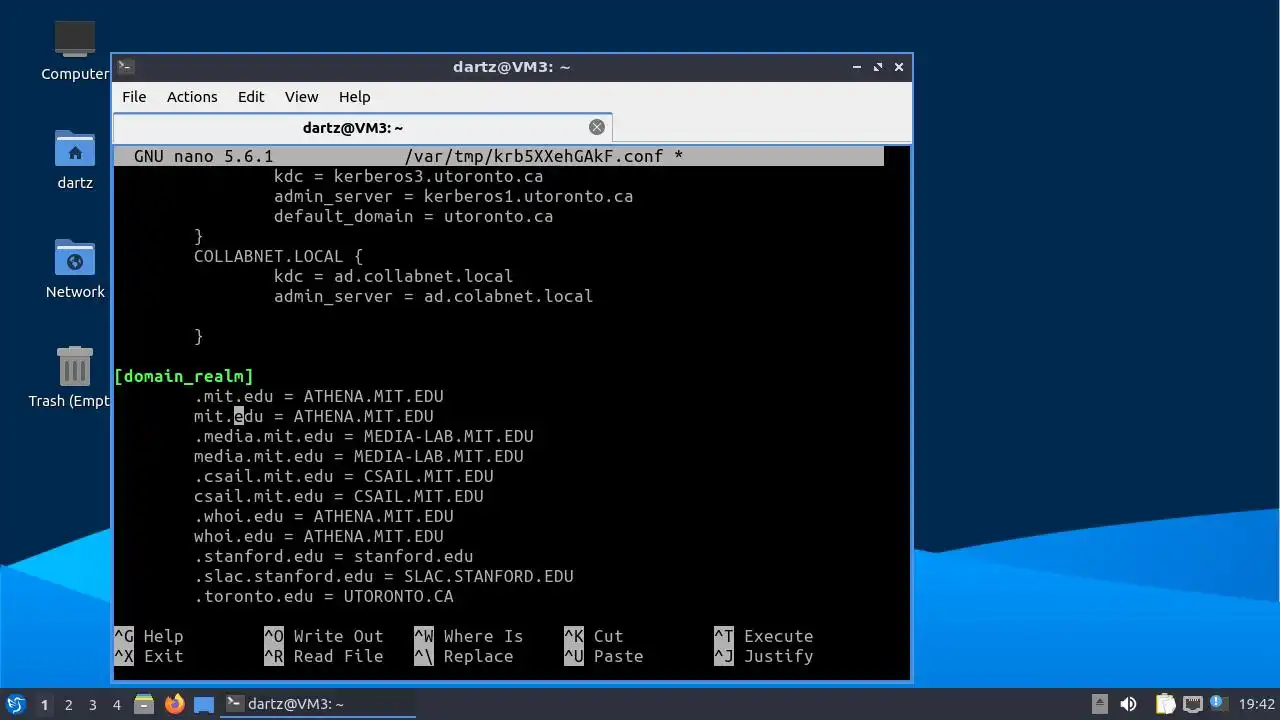Click the nano '^X Exit' shortcut label
Screen dimensions: 1280x720
point(149,656)
